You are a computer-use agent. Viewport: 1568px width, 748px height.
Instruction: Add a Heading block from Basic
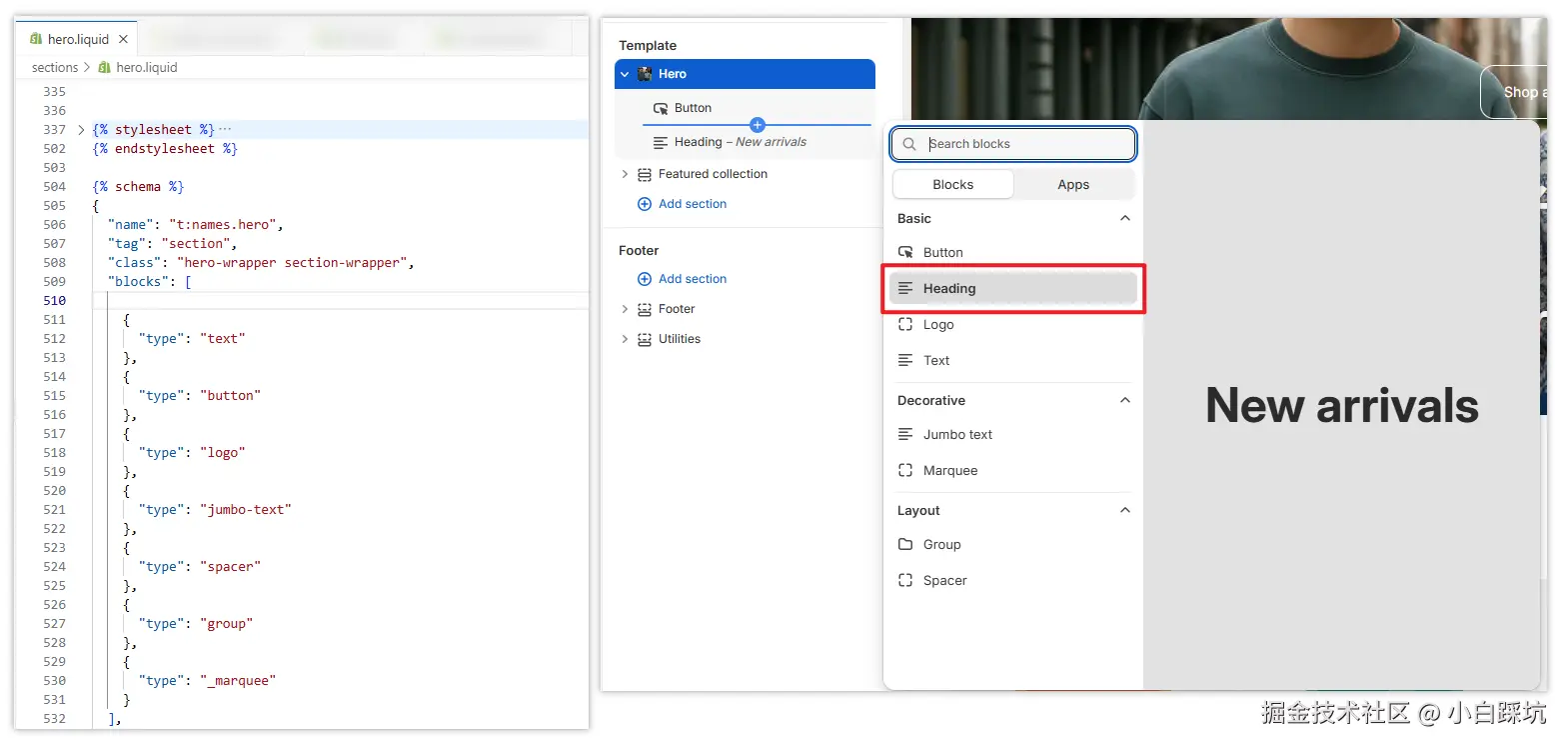(x=1013, y=288)
